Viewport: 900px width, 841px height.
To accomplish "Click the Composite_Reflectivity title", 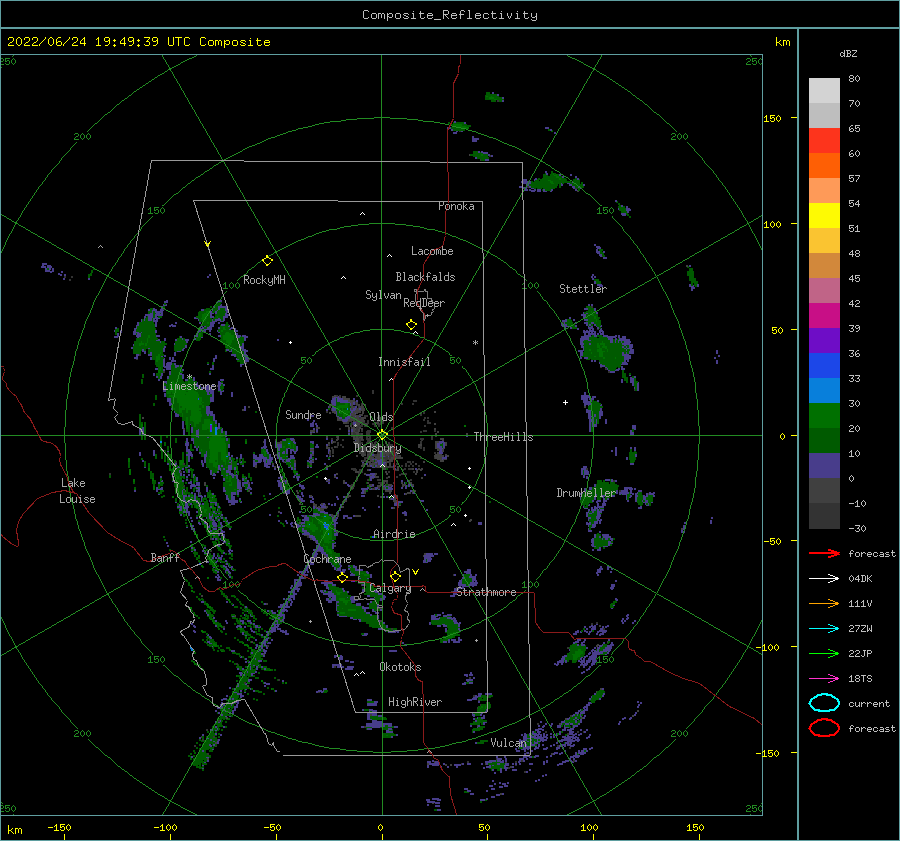I will 450,15.
